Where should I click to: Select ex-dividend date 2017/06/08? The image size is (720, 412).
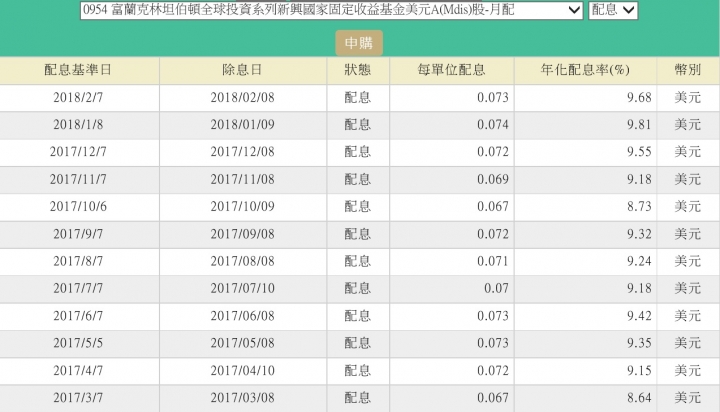click(x=242, y=316)
